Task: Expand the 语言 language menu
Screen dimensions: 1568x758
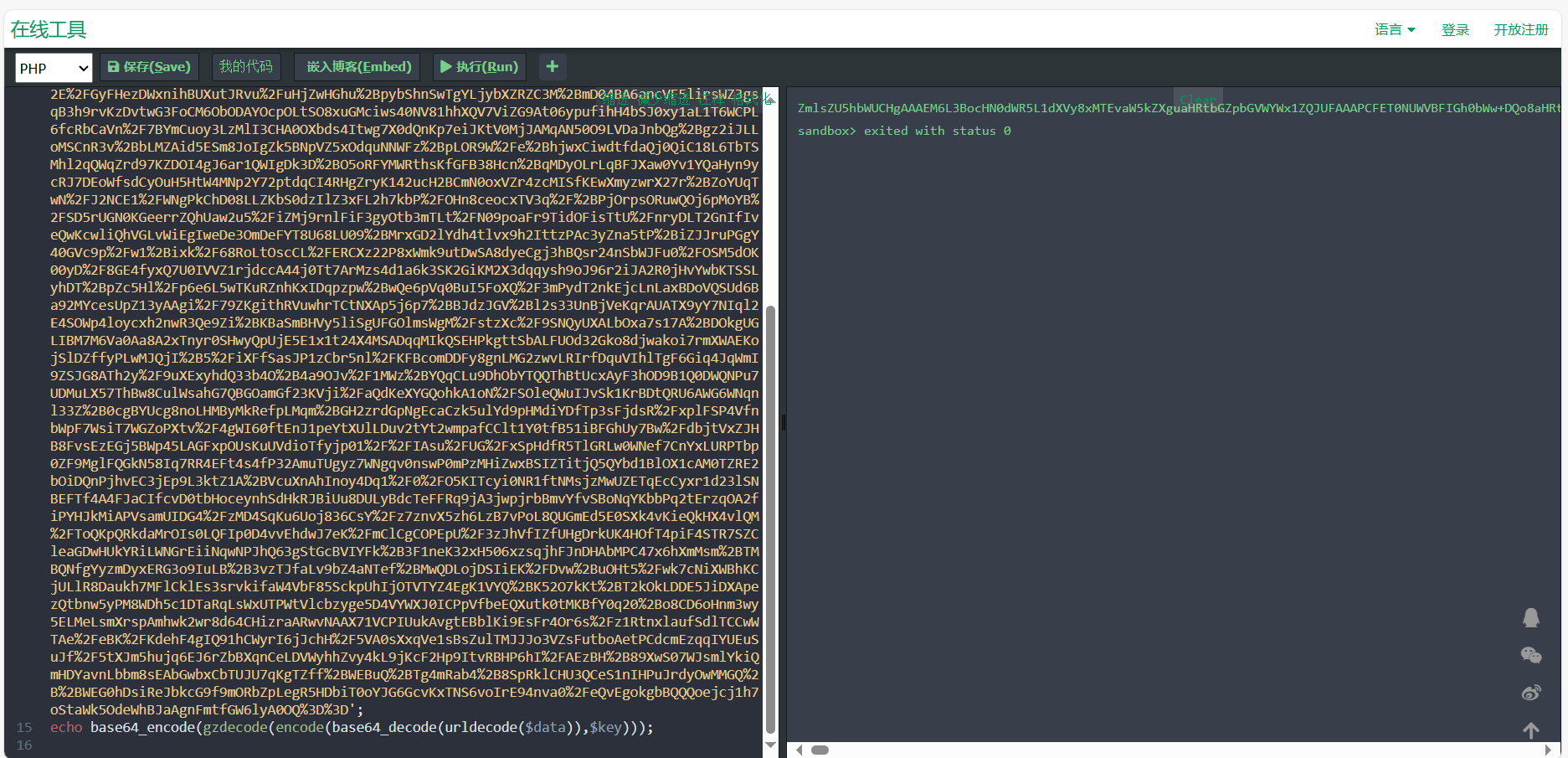Action: [1395, 29]
